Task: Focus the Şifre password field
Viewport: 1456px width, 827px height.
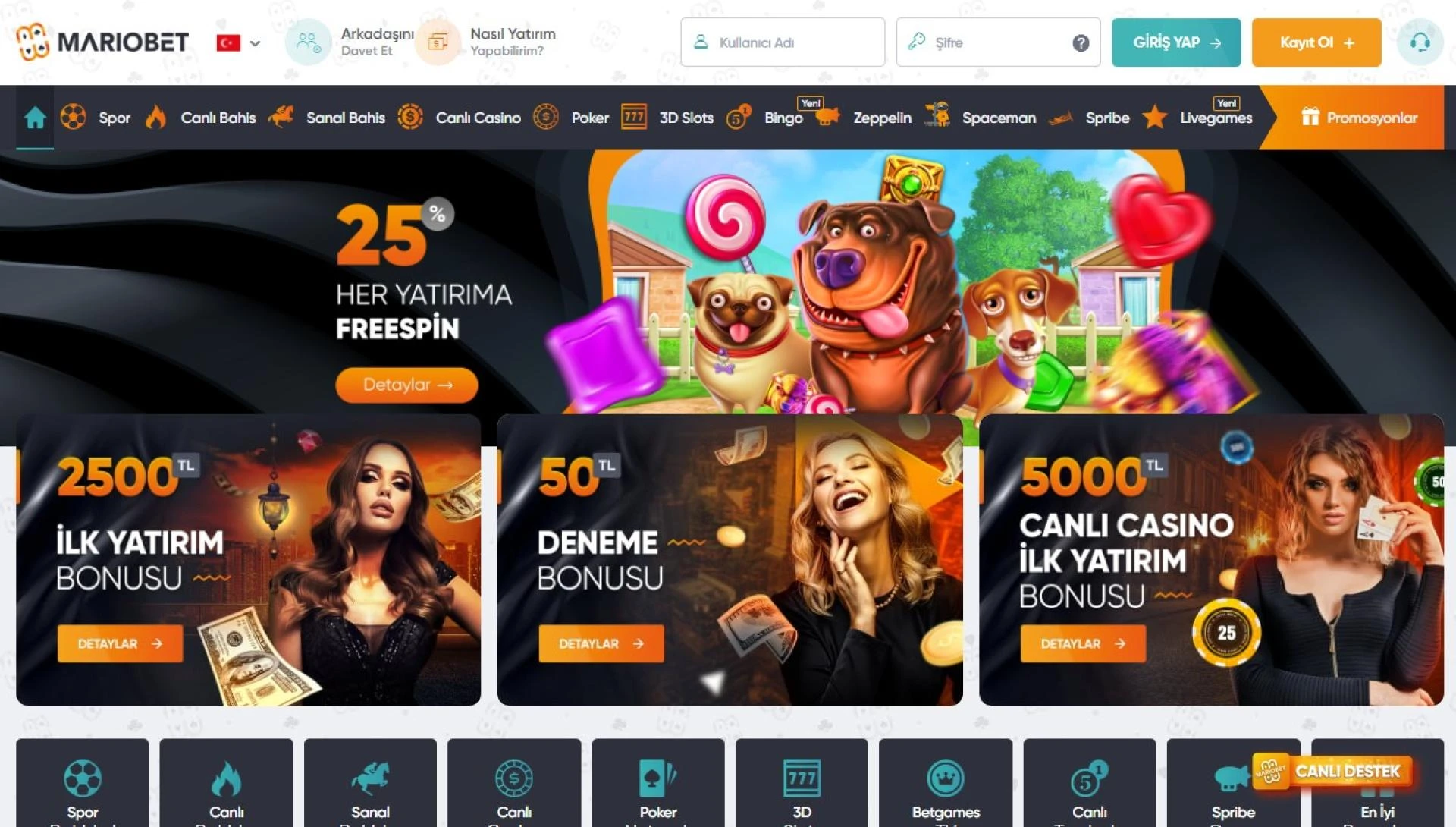Action: point(998,42)
